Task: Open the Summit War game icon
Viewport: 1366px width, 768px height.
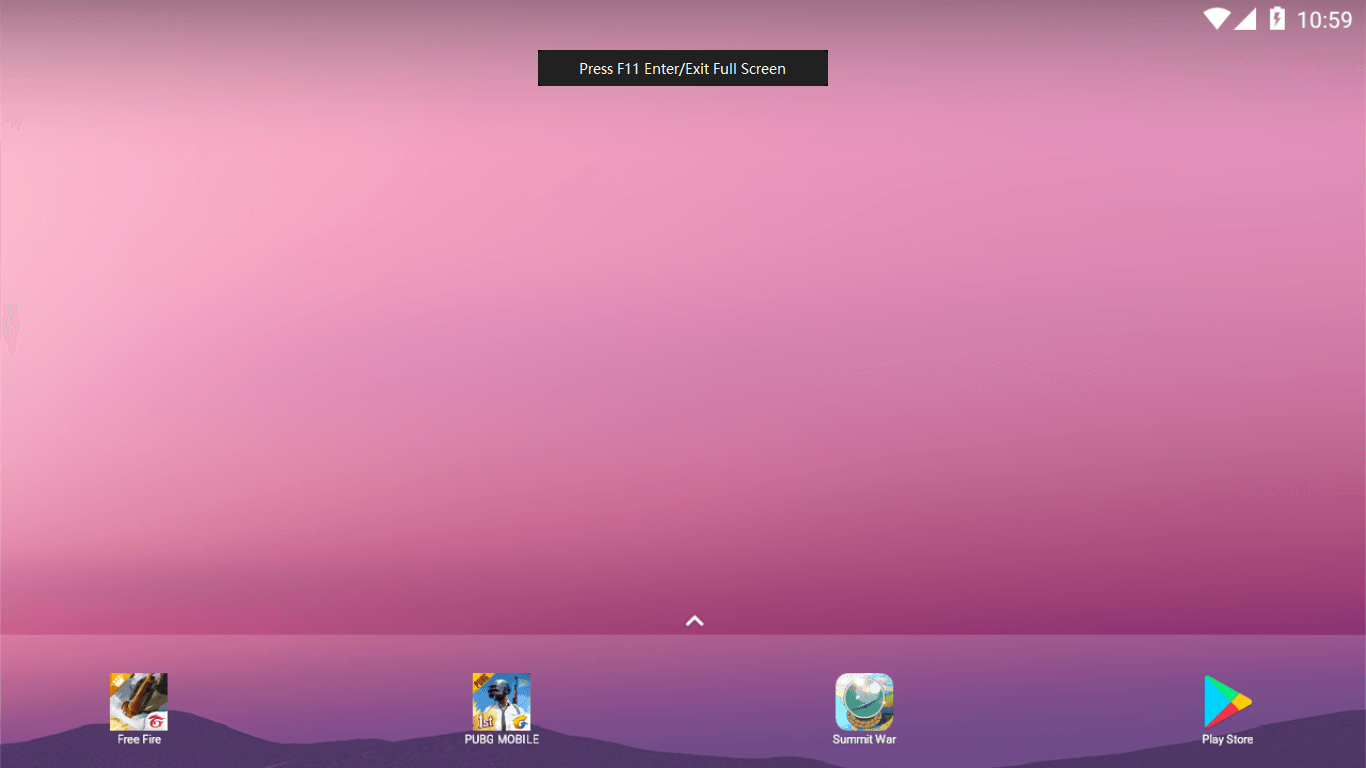Action: (865, 702)
